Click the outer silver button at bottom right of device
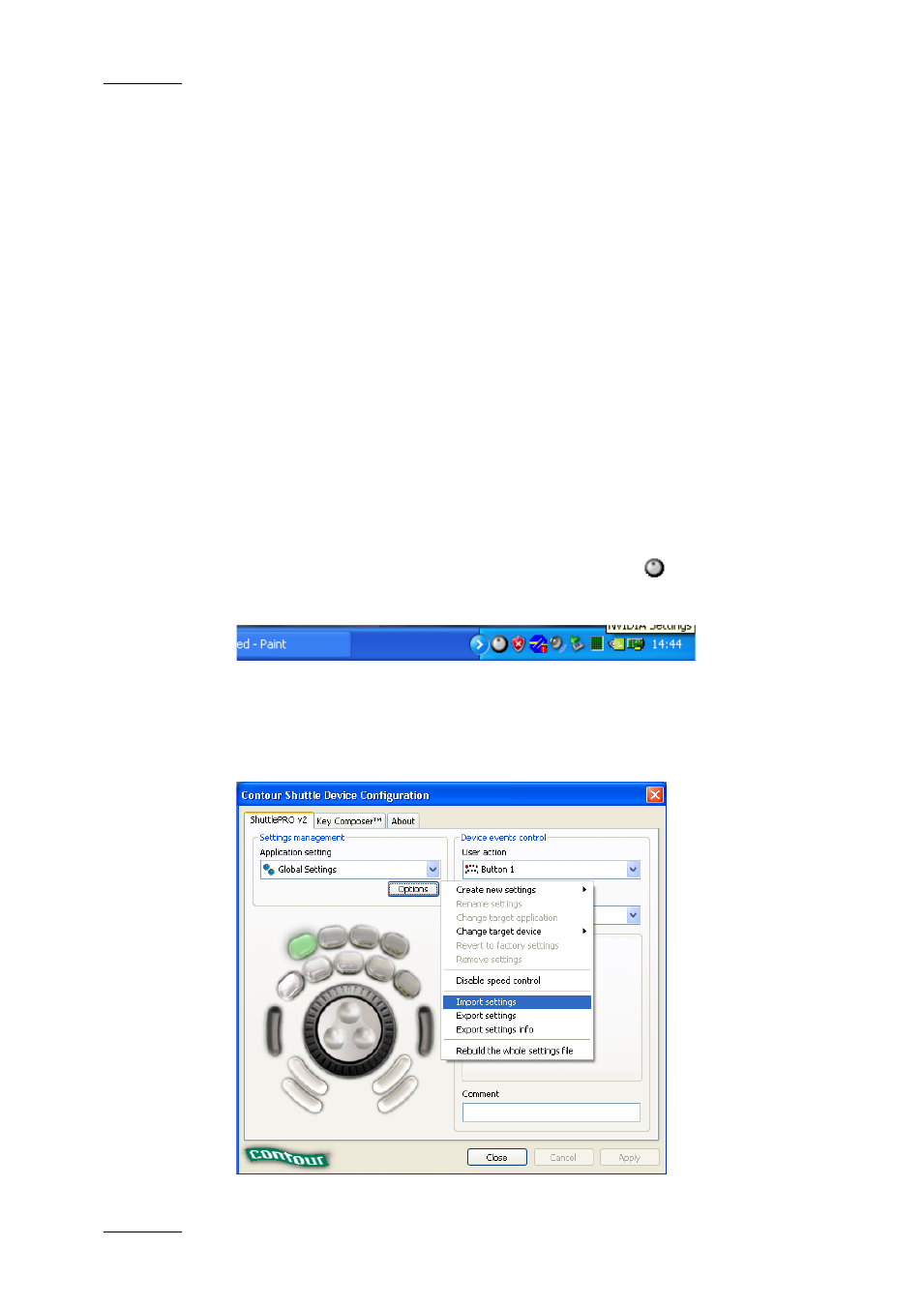The image size is (924, 1306). click(x=398, y=1094)
